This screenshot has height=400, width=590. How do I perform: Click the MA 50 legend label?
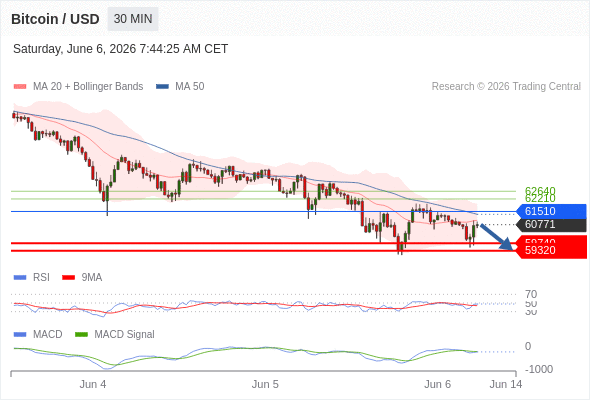[x=190, y=87]
